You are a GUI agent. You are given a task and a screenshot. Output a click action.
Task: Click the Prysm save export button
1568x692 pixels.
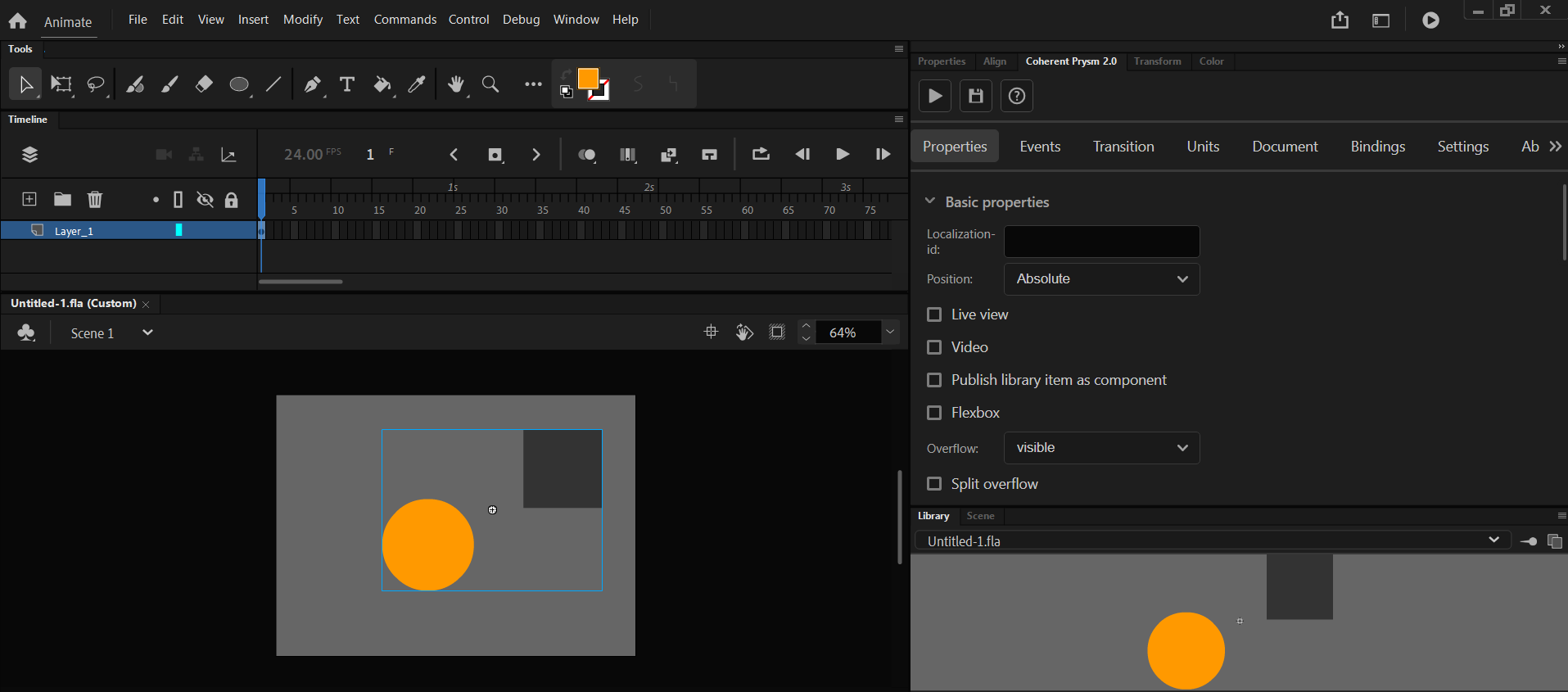click(x=976, y=96)
